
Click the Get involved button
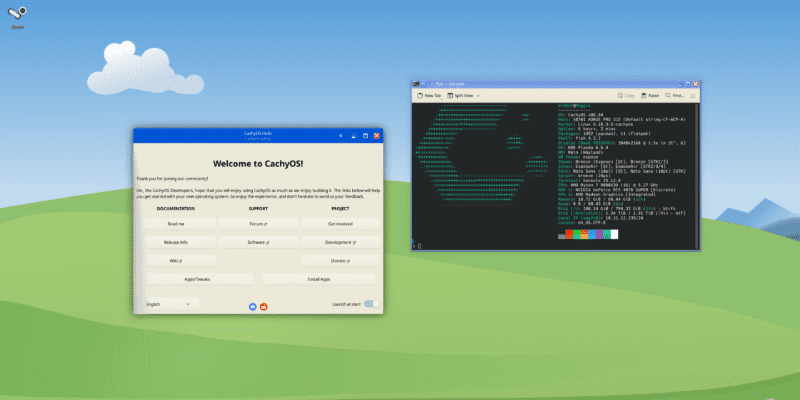pos(340,223)
